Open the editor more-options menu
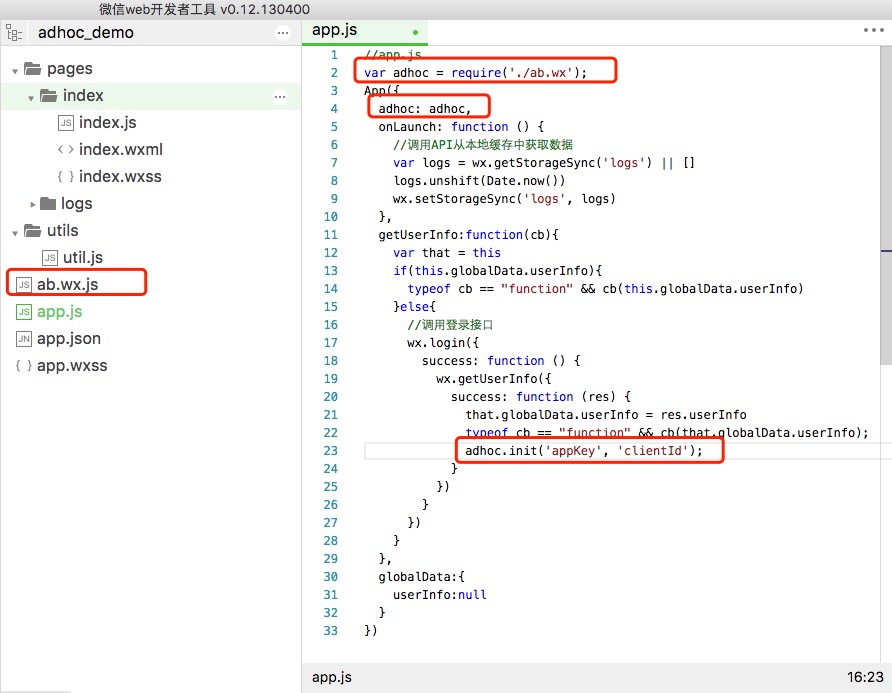This screenshot has width=892, height=693. click(873, 30)
